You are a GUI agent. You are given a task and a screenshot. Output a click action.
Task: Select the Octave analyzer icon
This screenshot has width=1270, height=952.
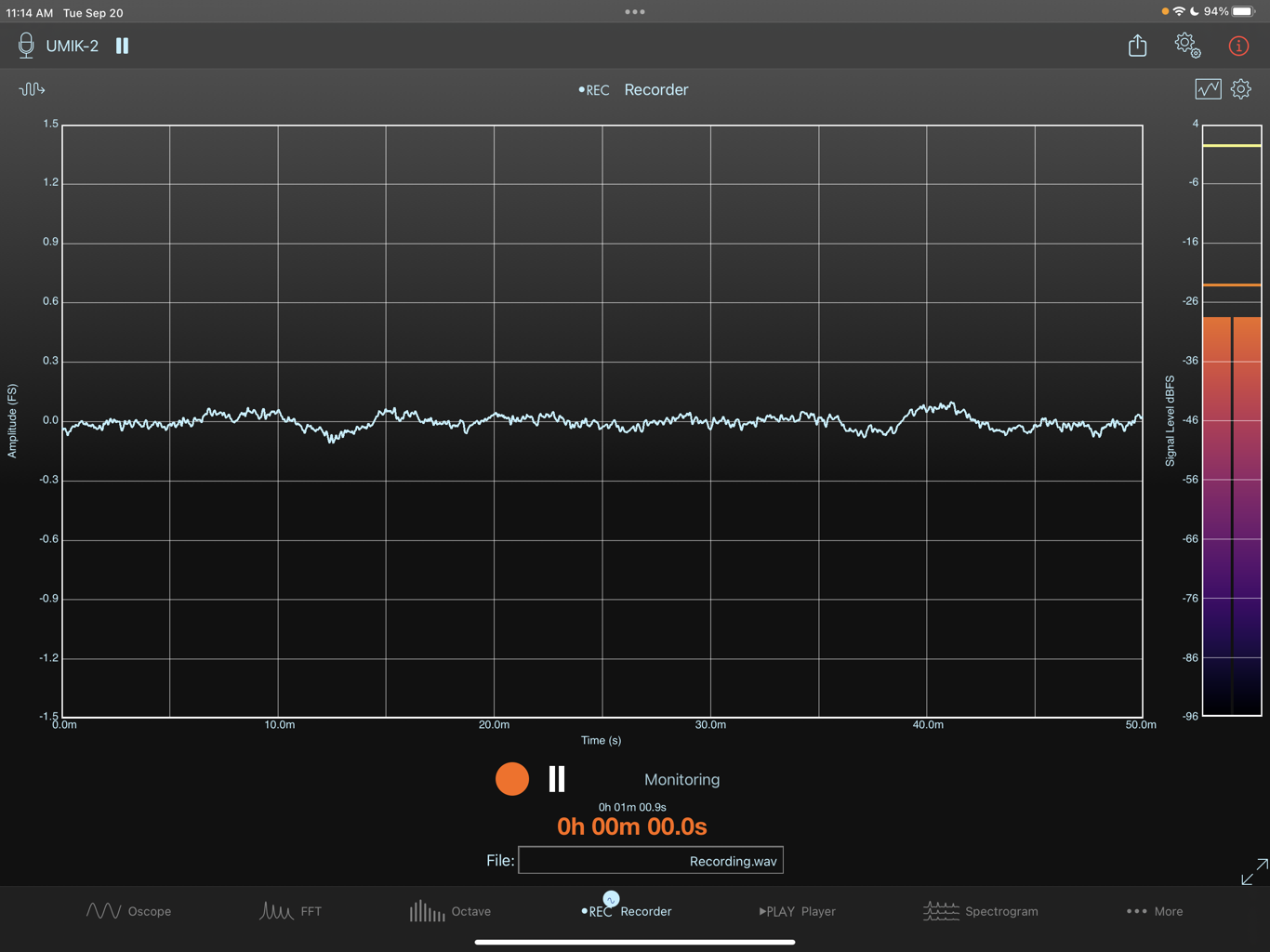point(451,911)
